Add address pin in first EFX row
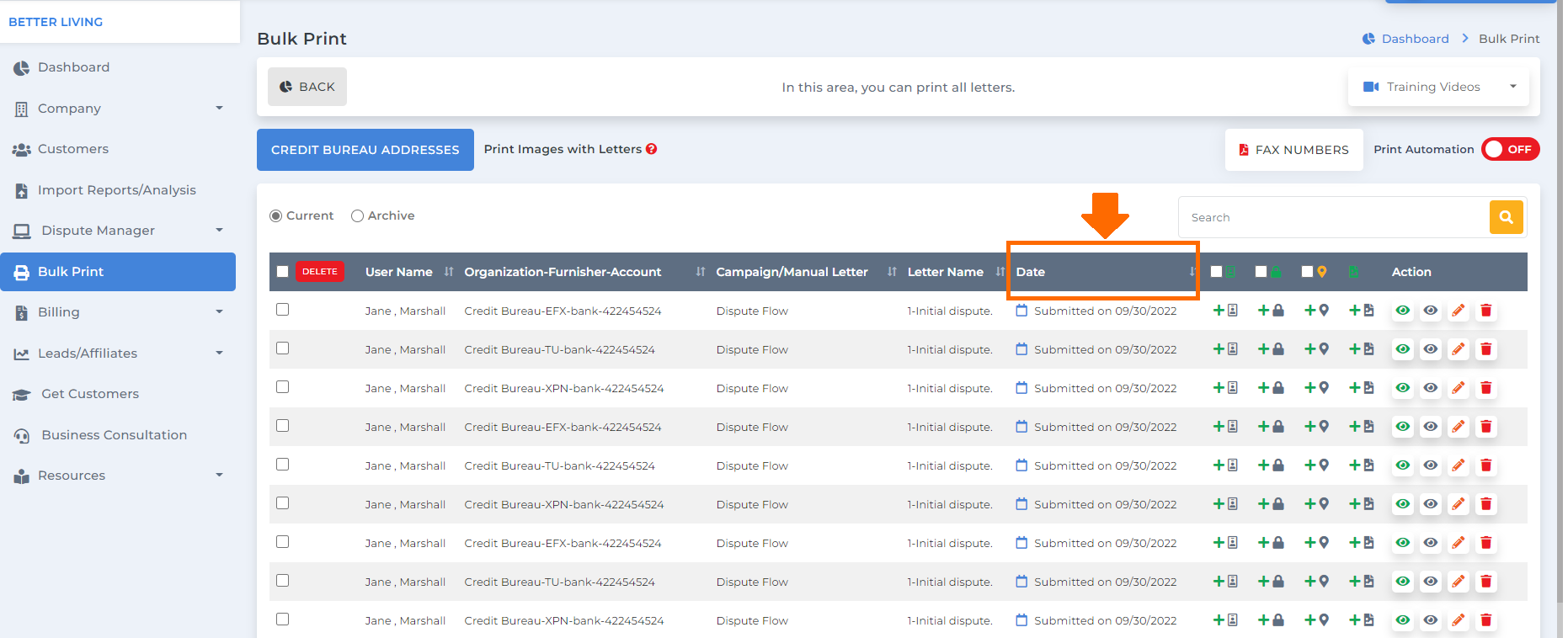The width and height of the screenshot is (1568, 638). tap(1317, 311)
